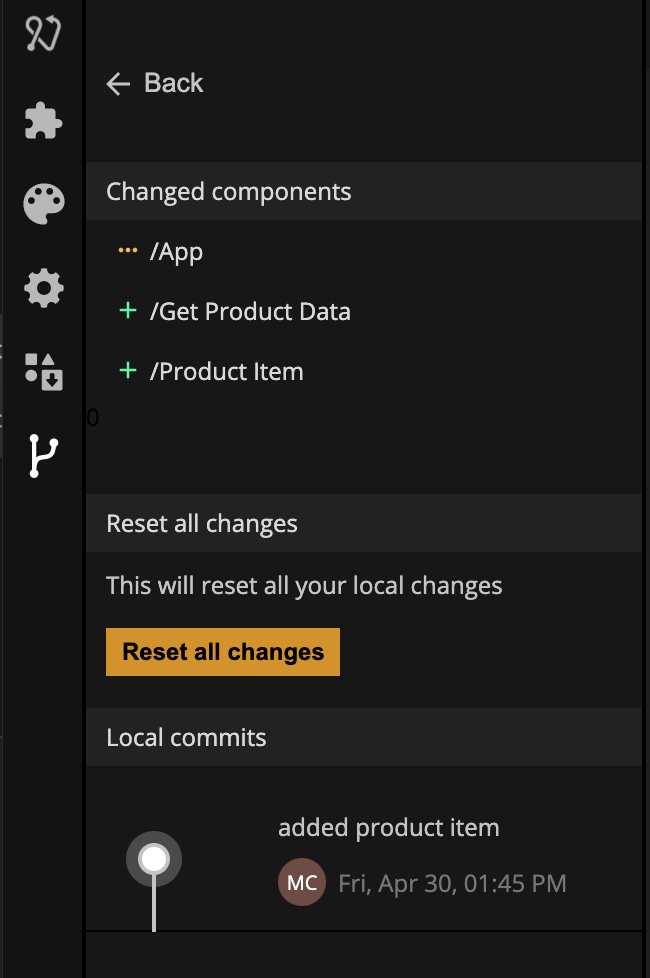Screen dimensions: 650x978
Task: Click the back arrow icon
Action: 118,84
